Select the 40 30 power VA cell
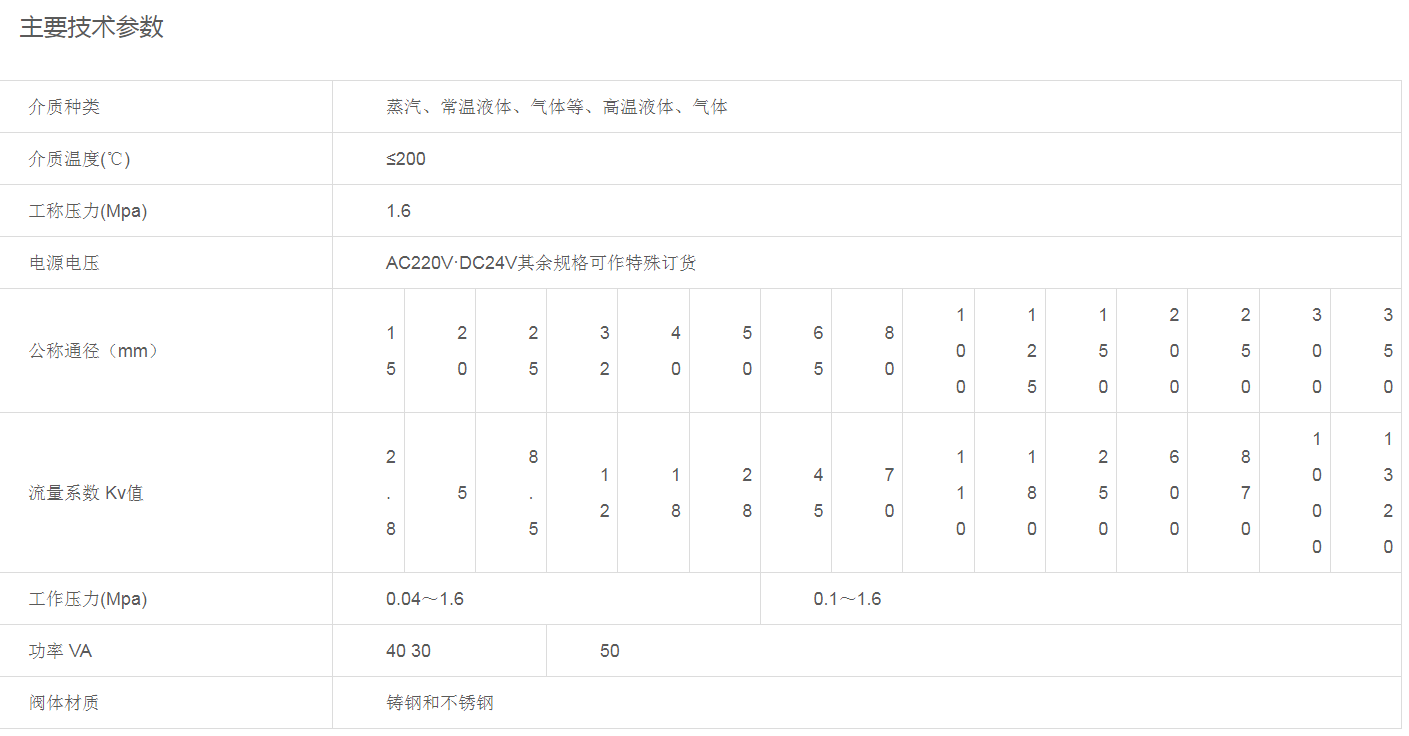The height and width of the screenshot is (736, 1409). pos(408,651)
